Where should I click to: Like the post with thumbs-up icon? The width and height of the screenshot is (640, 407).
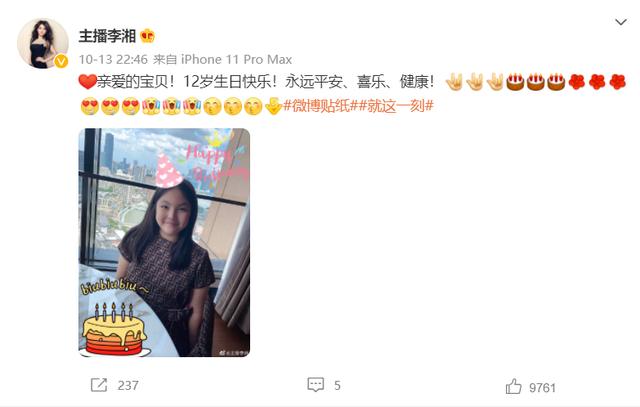(513, 386)
